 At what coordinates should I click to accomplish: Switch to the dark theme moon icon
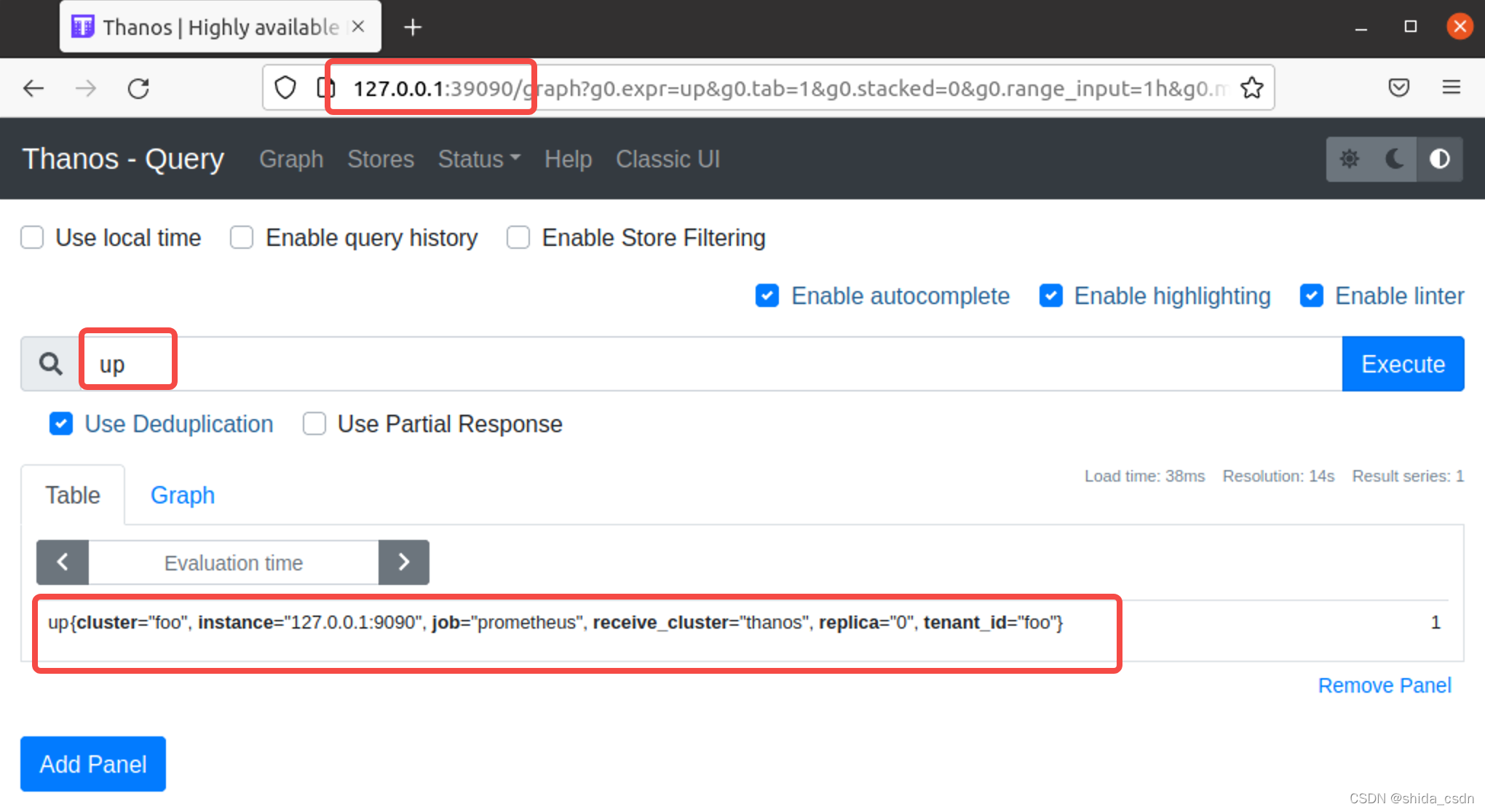click(1395, 159)
